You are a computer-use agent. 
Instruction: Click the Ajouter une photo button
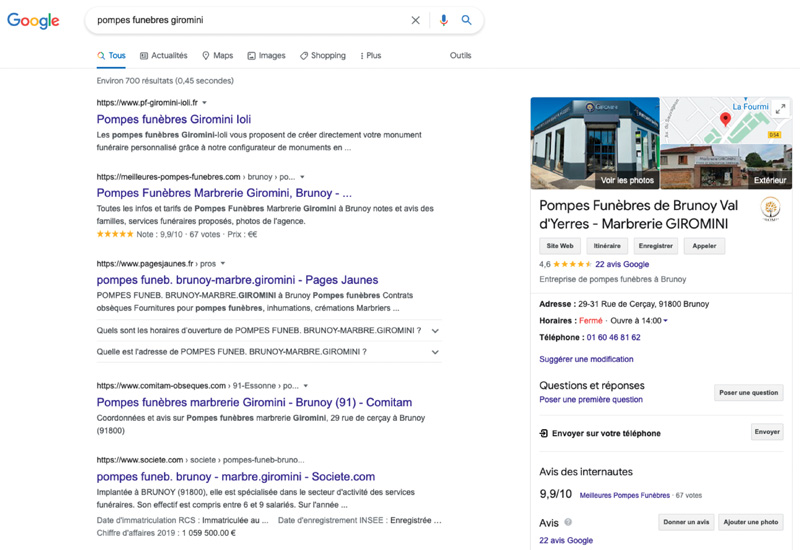[751, 522]
